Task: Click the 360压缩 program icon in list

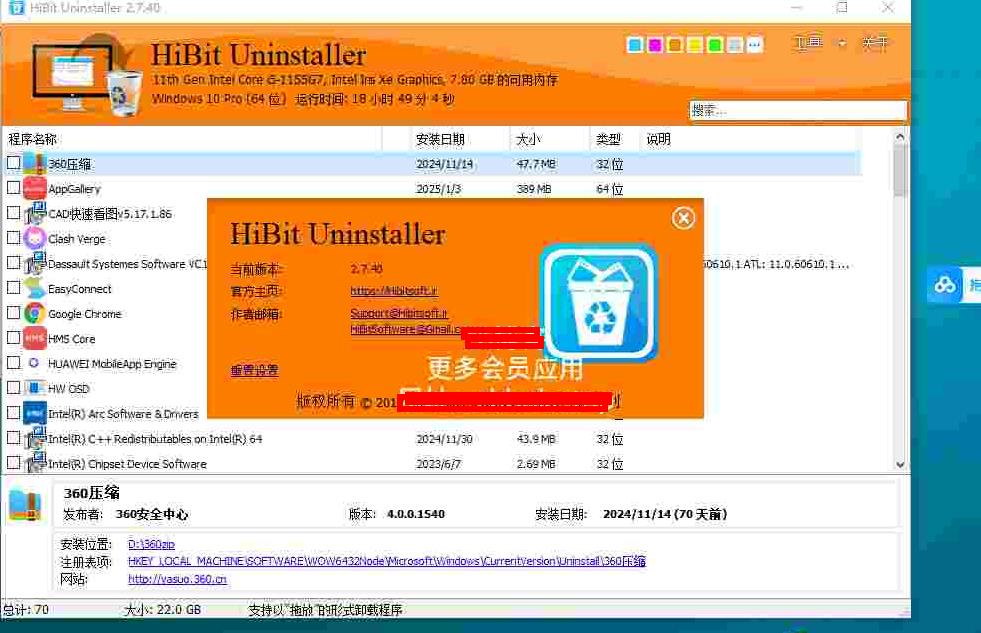Action: point(34,164)
